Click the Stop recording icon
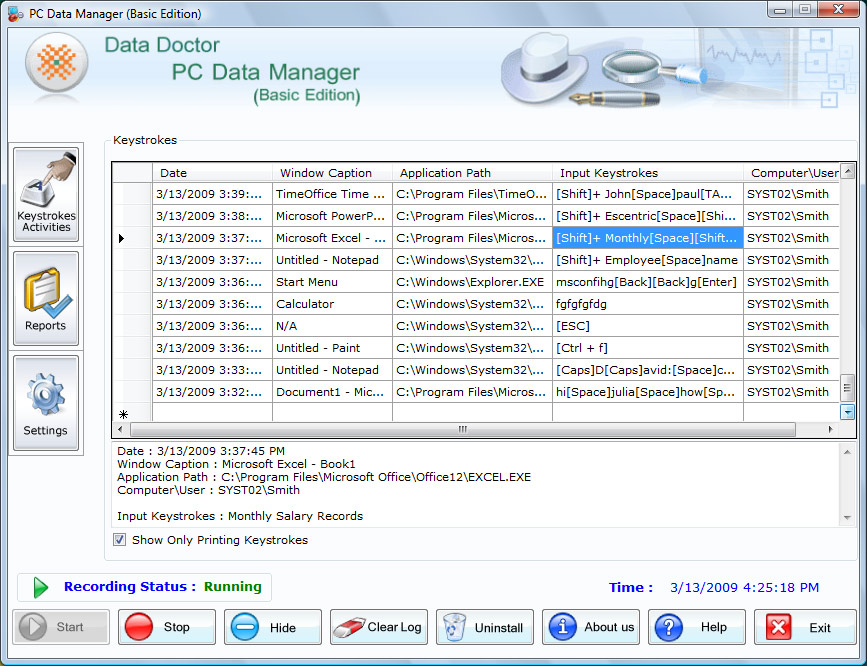Viewport: 867px width, 666px height. tap(137, 627)
